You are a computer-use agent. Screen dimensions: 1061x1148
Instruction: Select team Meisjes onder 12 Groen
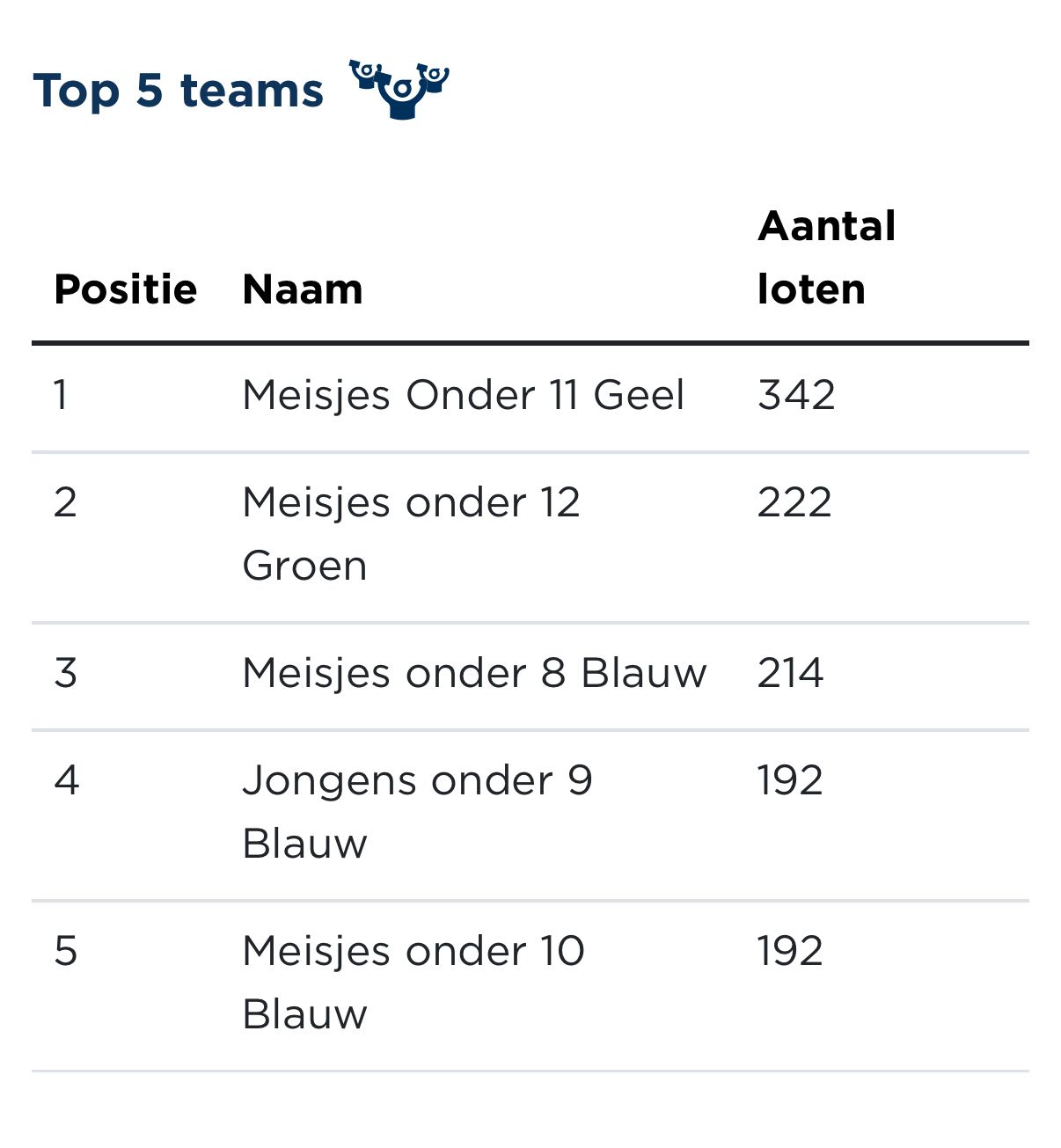[411, 533]
